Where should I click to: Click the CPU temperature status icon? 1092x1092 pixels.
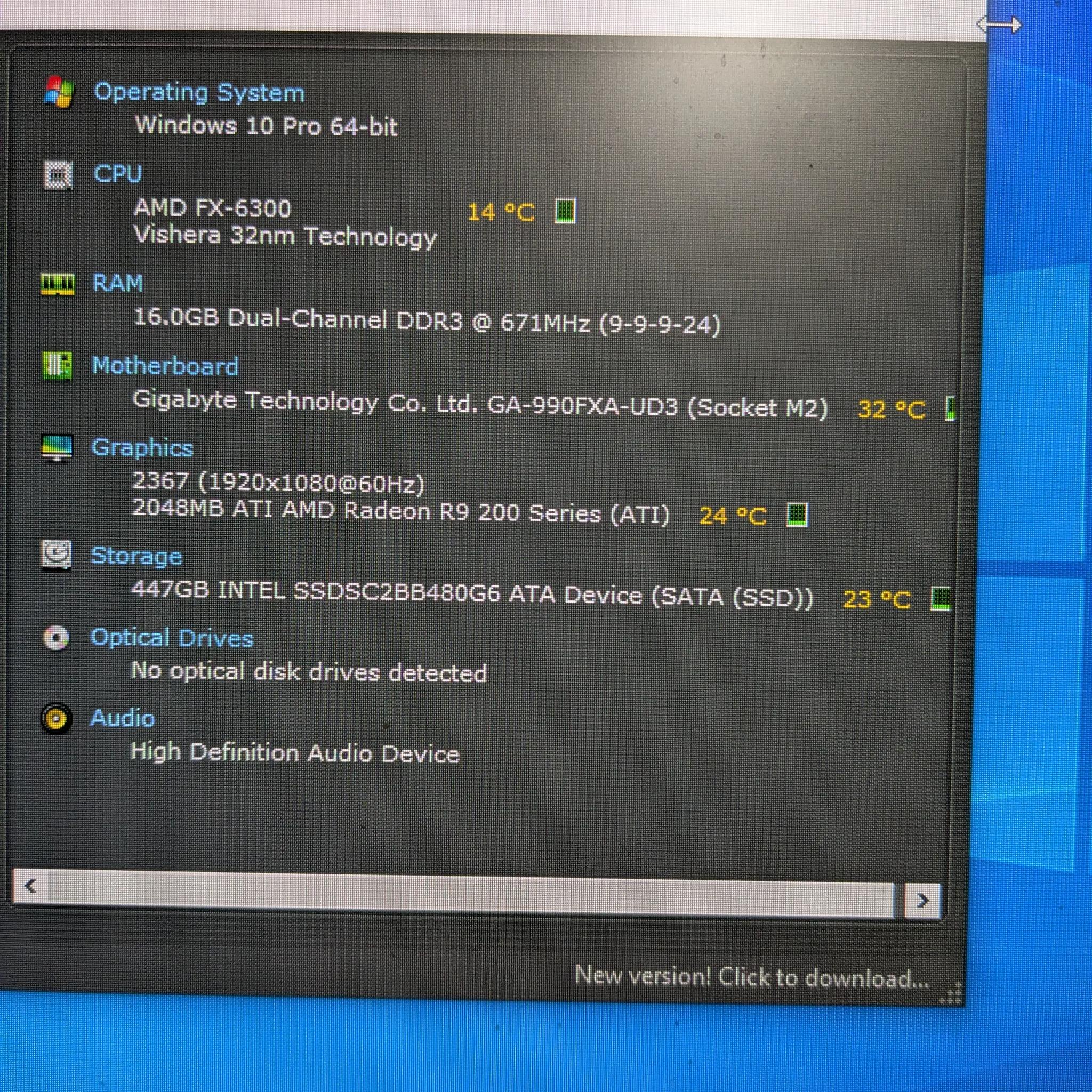565,211
